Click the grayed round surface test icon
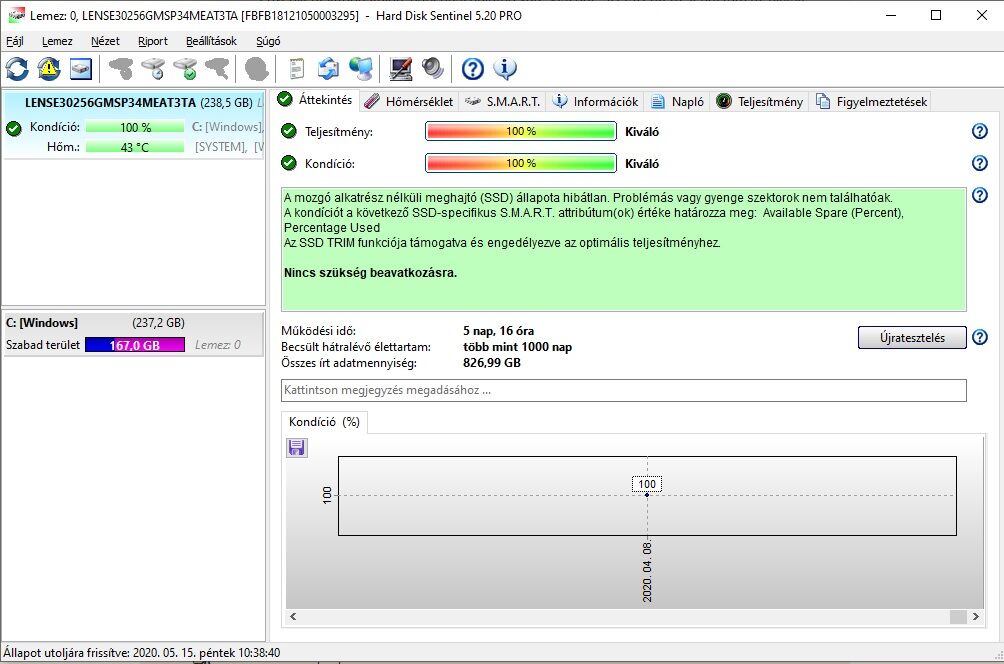 [x=257, y=69]
